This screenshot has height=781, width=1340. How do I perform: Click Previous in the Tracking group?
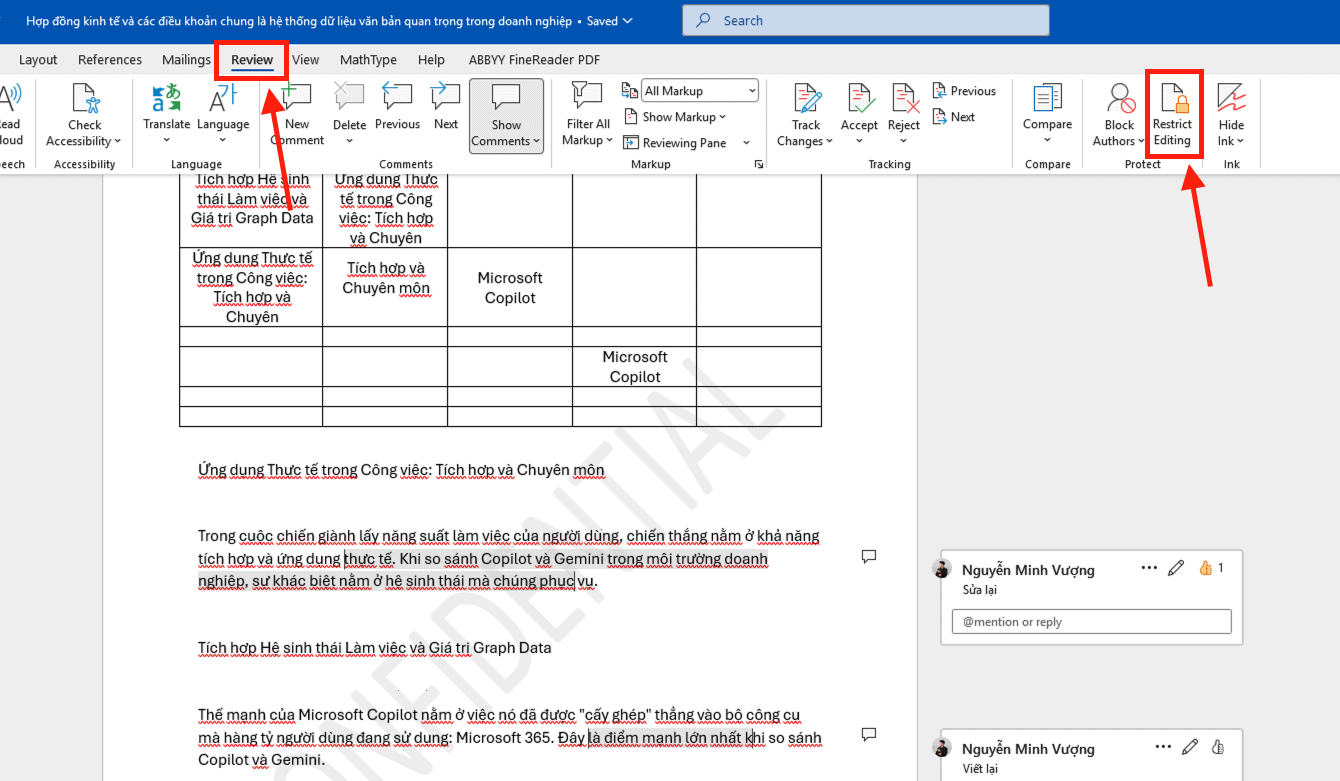(x=964, y=91)
